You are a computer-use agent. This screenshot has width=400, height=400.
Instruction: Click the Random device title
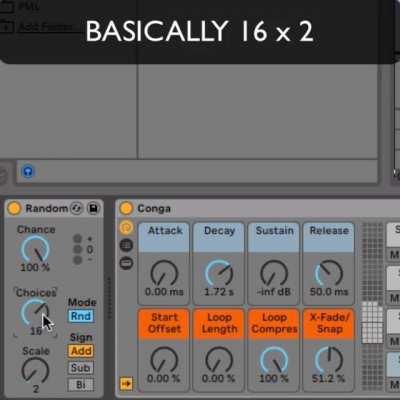click(x=47, y=208)
